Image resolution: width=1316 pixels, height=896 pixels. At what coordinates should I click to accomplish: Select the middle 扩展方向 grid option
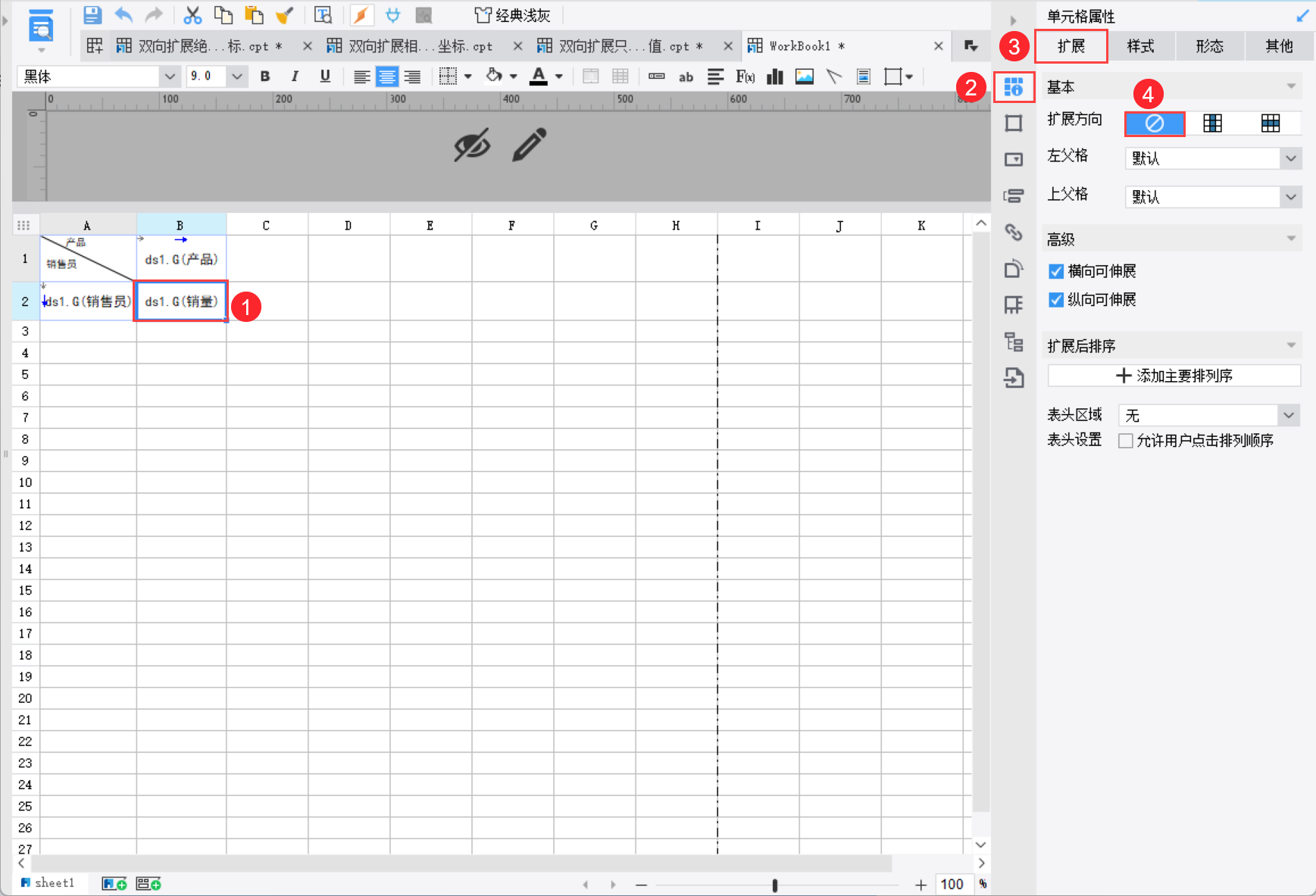point(1213,123)
